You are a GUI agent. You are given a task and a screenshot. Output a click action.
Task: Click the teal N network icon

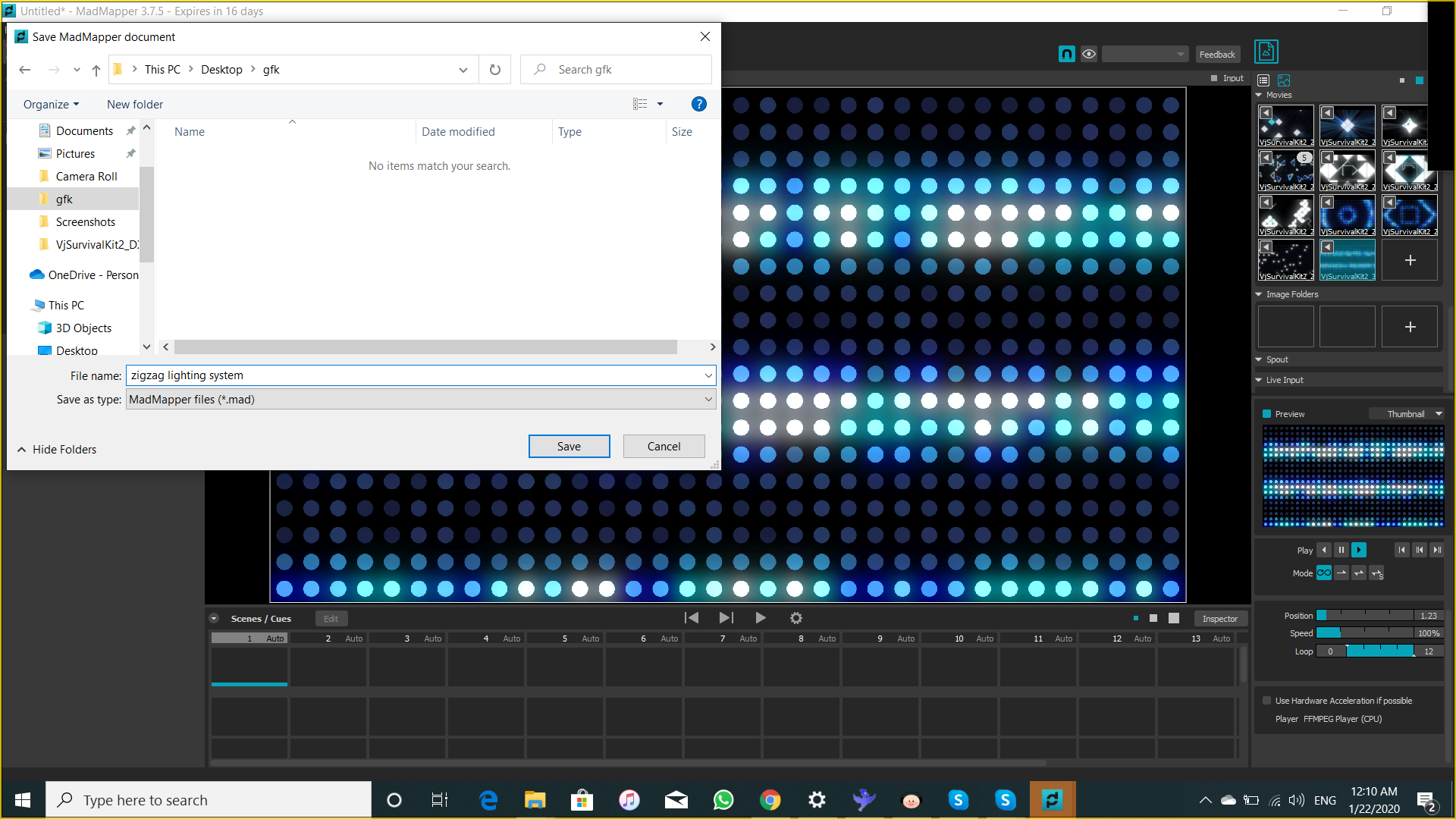(x=1066, y=54)
